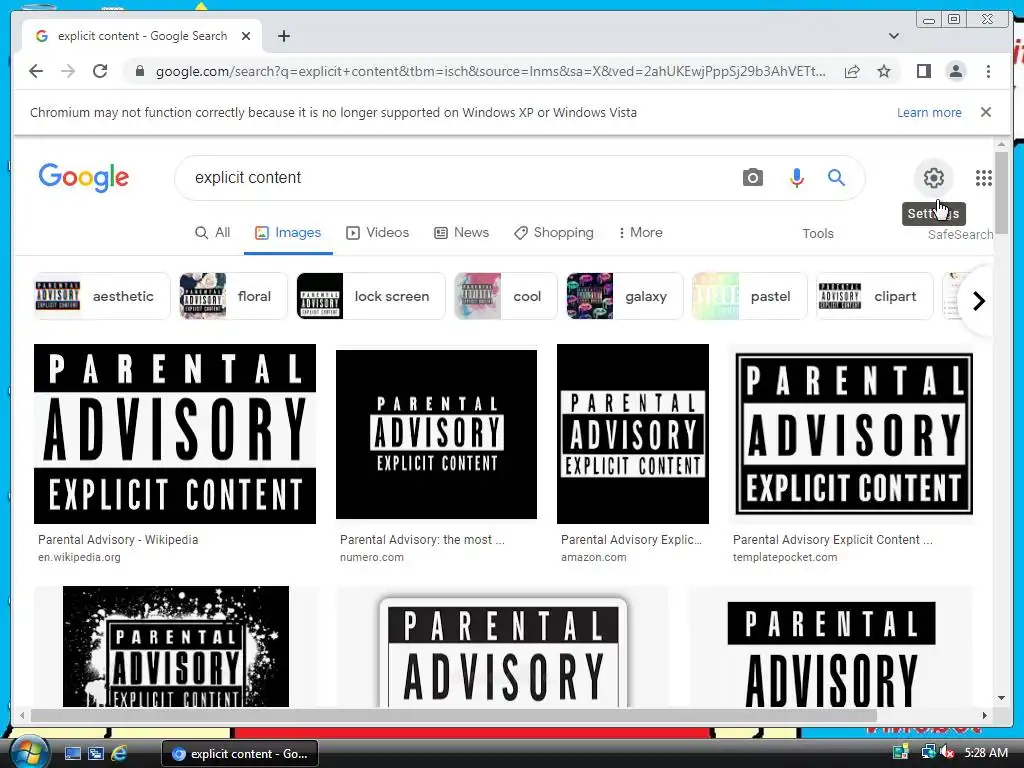Switch to the Shopping tab
The height and width of the screenshot is (768, 1024).
[x=554, y=232]
